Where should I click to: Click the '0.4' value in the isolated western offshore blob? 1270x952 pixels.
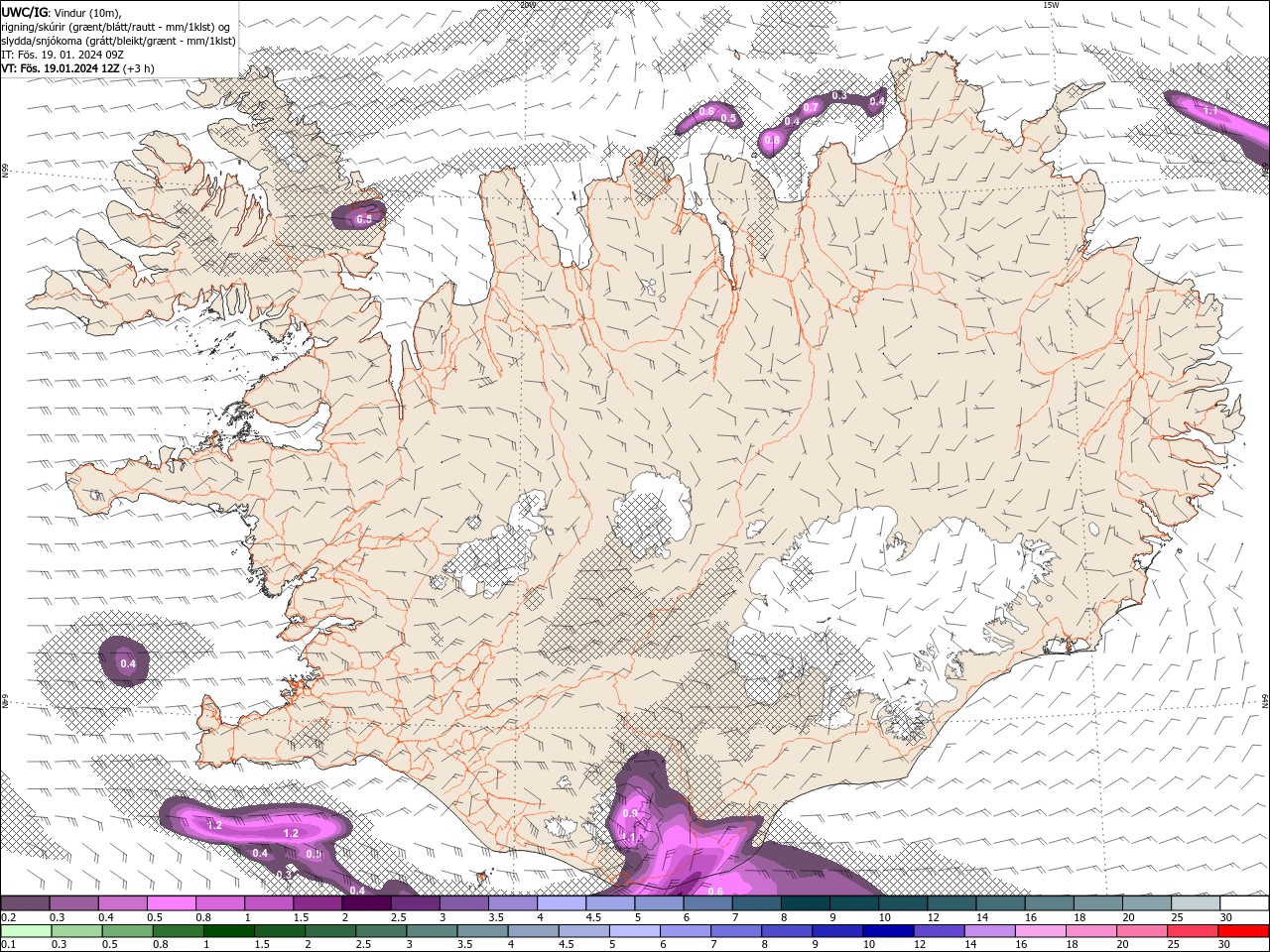128,663
